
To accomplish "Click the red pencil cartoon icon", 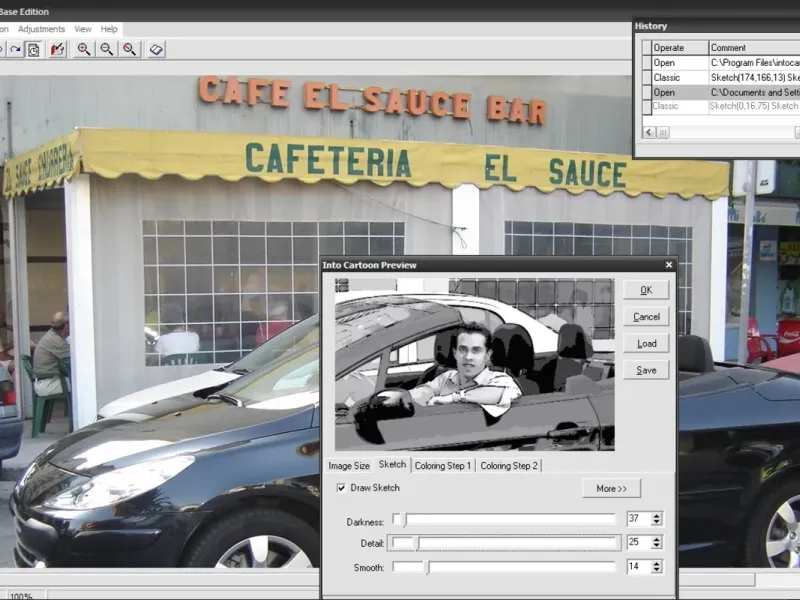I will pyautogui.click(x=57, y=49).
